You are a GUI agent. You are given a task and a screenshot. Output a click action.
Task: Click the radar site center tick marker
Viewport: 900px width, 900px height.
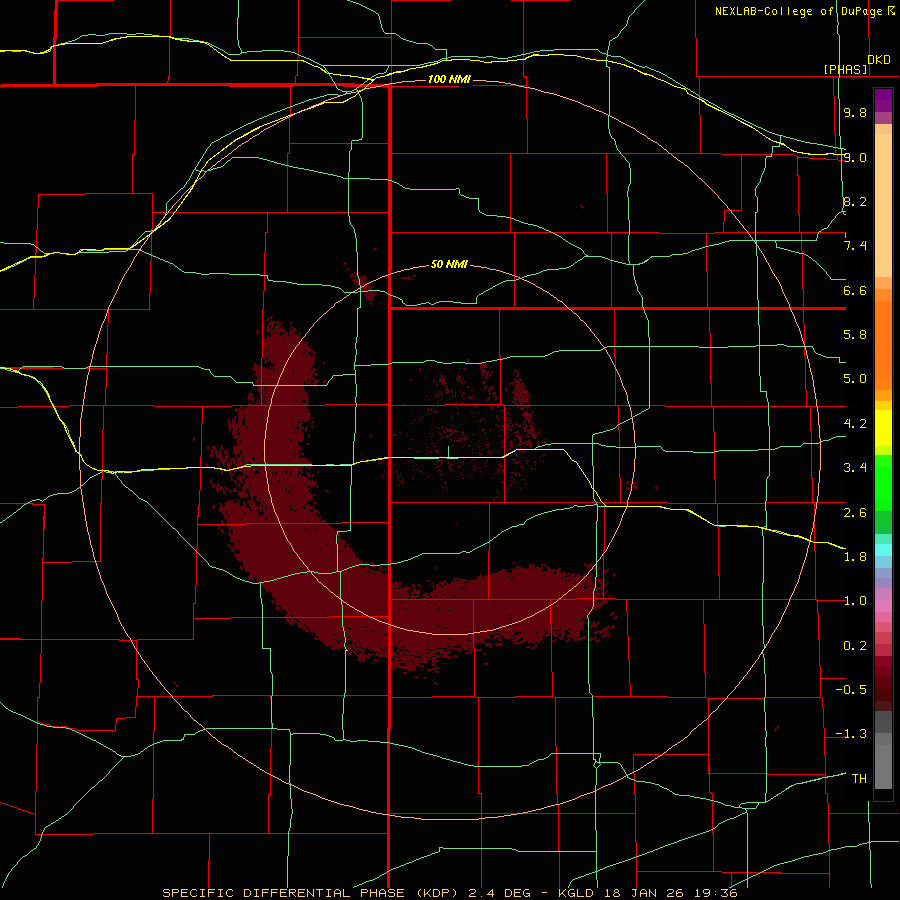coord(448,452)
